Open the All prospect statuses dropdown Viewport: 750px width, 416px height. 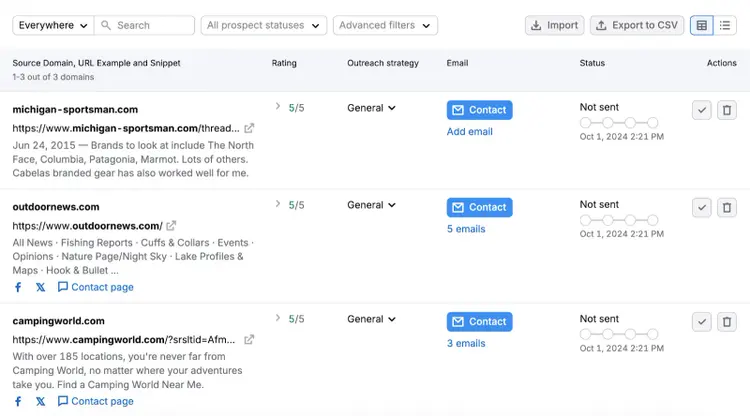click(x=264, y=25)
